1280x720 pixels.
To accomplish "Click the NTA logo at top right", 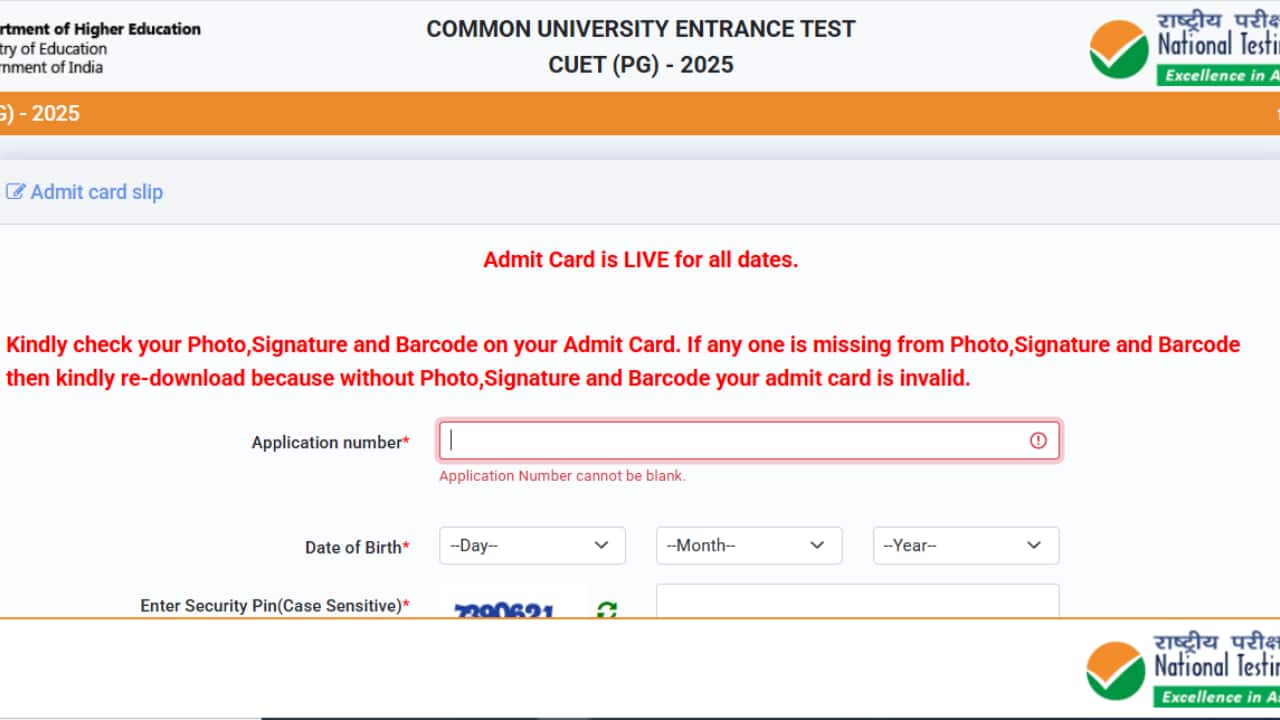I will click(1117, 46).
